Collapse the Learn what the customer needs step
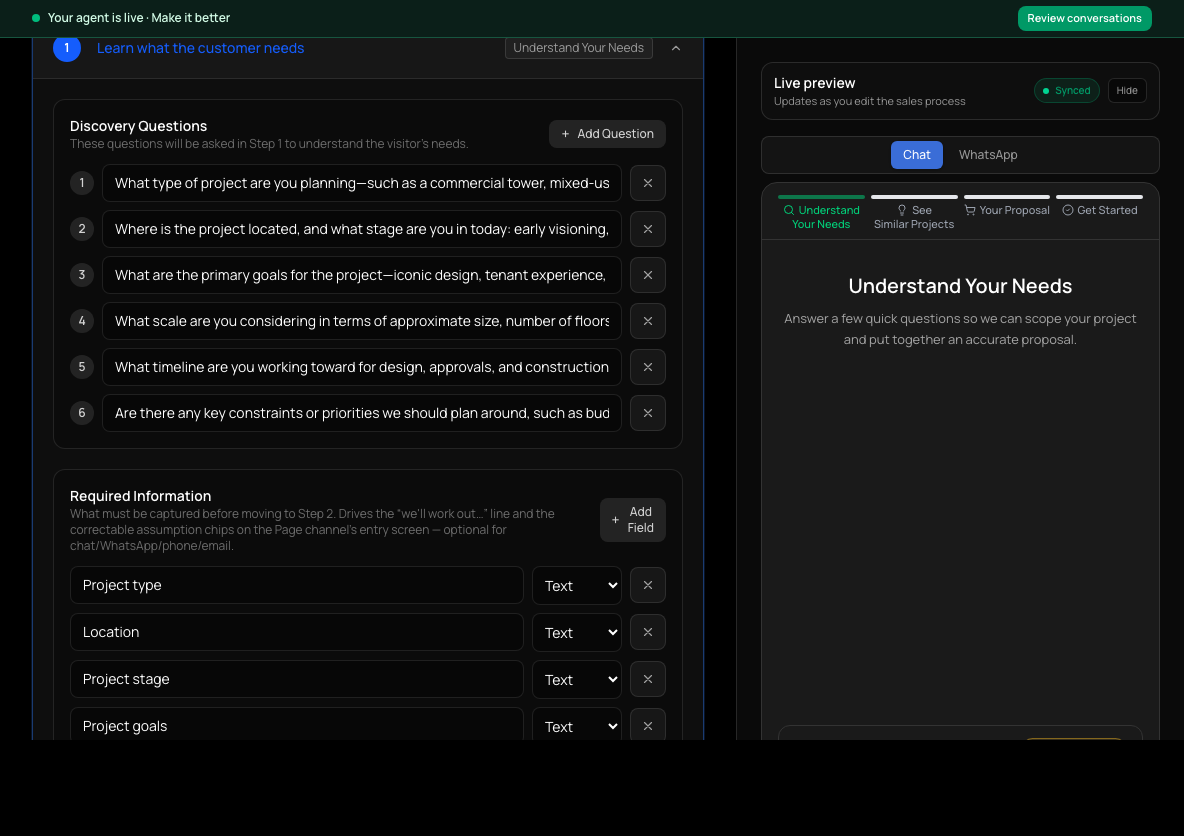The image size is (1184, 836). tap(676, 48)
